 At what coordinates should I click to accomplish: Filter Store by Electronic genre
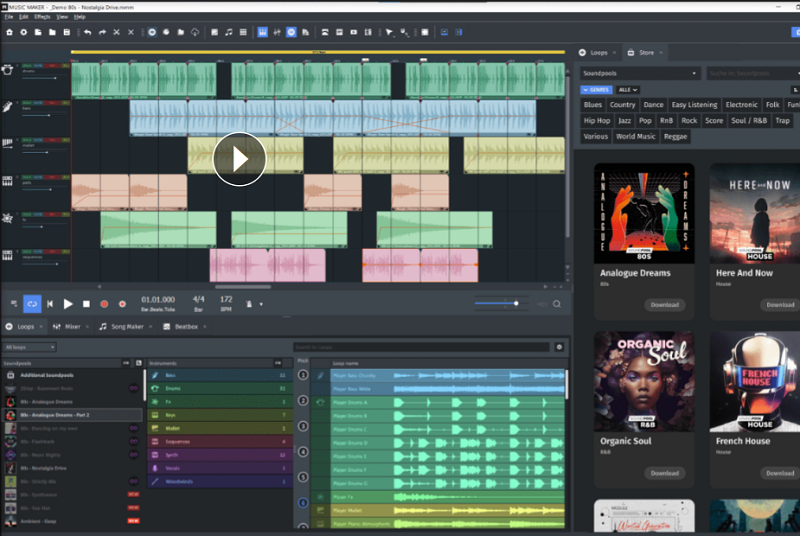tap(741, 105)
